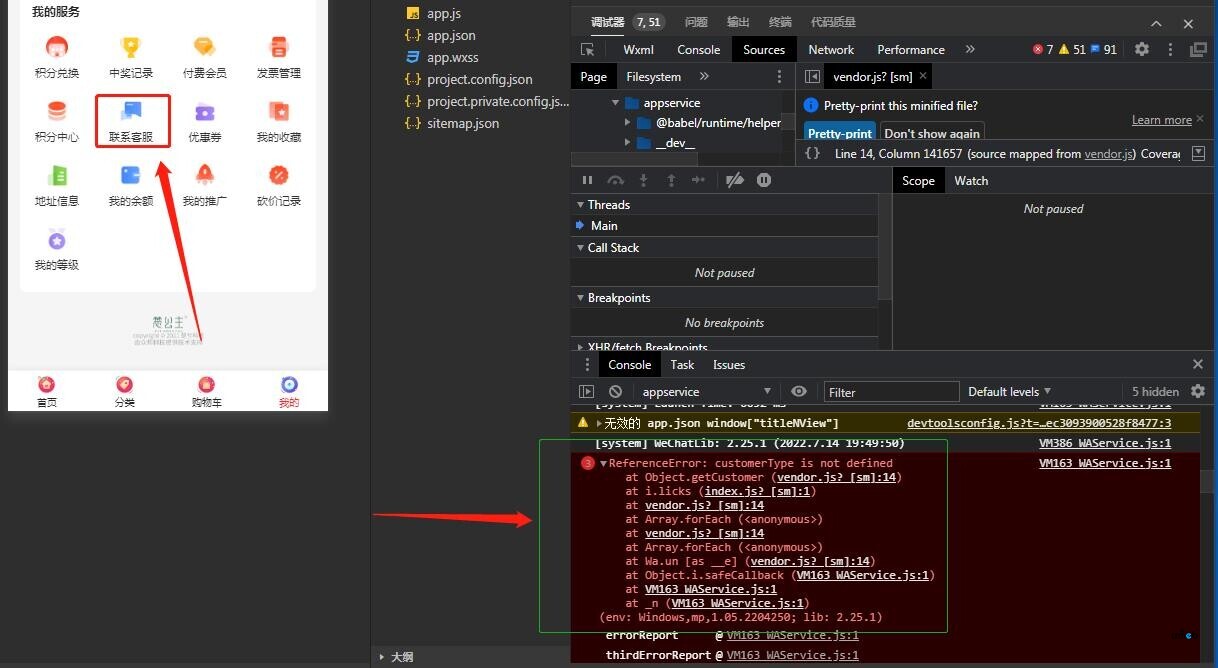Click the red error count badge
The height and width of the screenshot is (668, 1218).
pos(1043,49)
